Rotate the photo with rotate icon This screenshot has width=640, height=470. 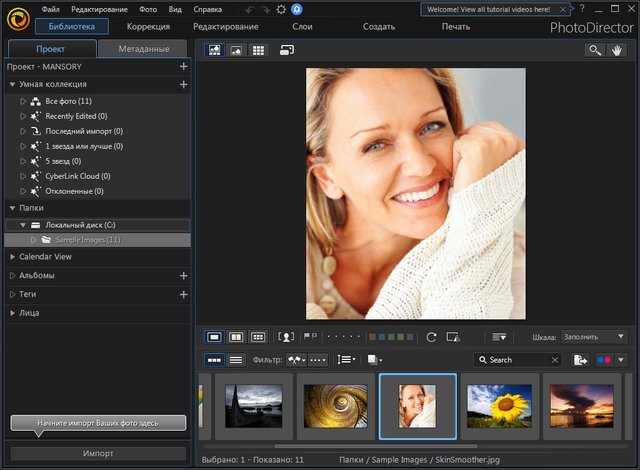[x=431, y=337]
